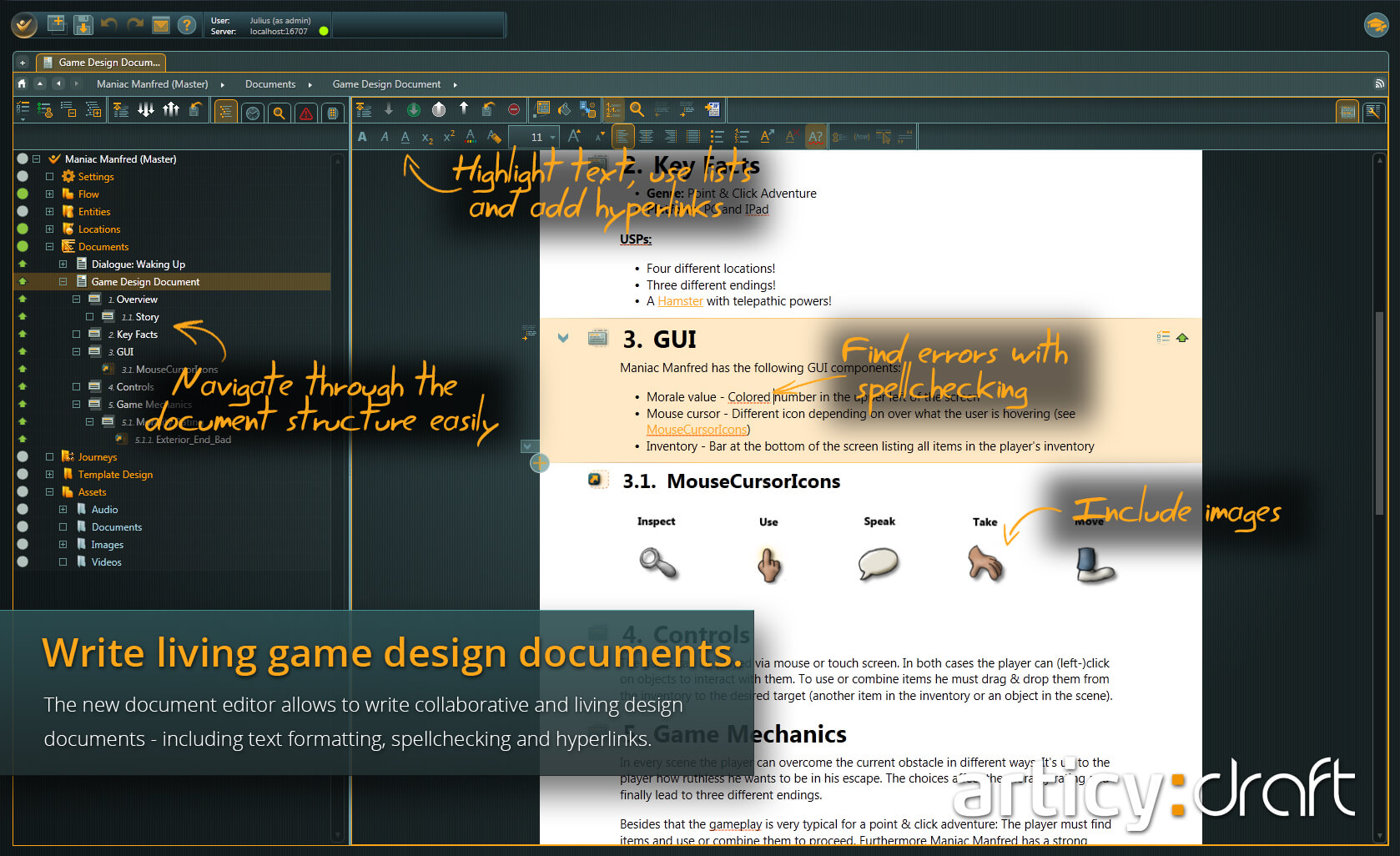The image size is (1400, 856).
Task: Pick a font color from the color swatch
Action: [x=470, y=136]
